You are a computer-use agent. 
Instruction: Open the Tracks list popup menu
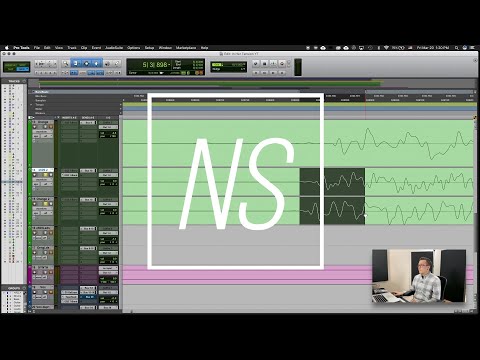24,81
